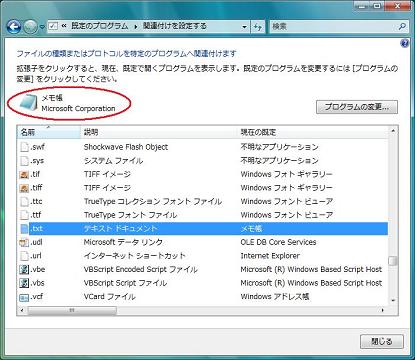Image resolution: width=415 pixels, height=360 pixels.
Task: Go back with the blue arrow button
Action: (x=13, y=27)
